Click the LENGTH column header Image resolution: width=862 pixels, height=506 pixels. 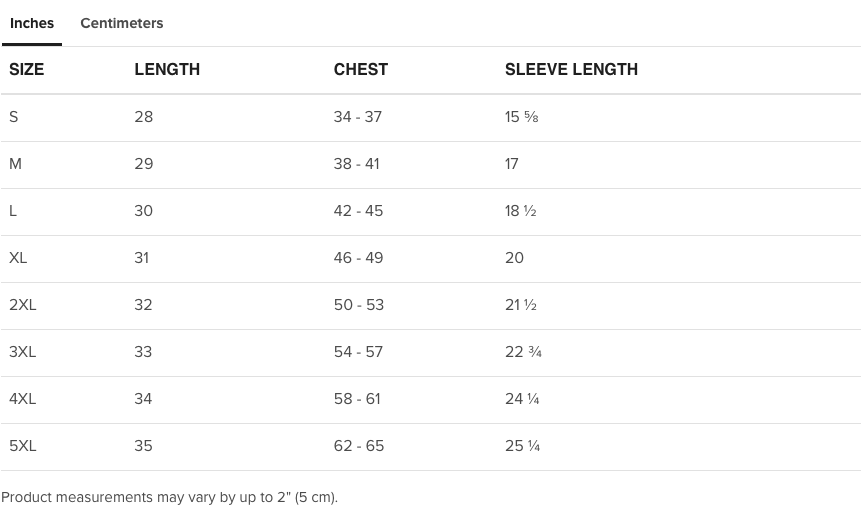point(167,69)
